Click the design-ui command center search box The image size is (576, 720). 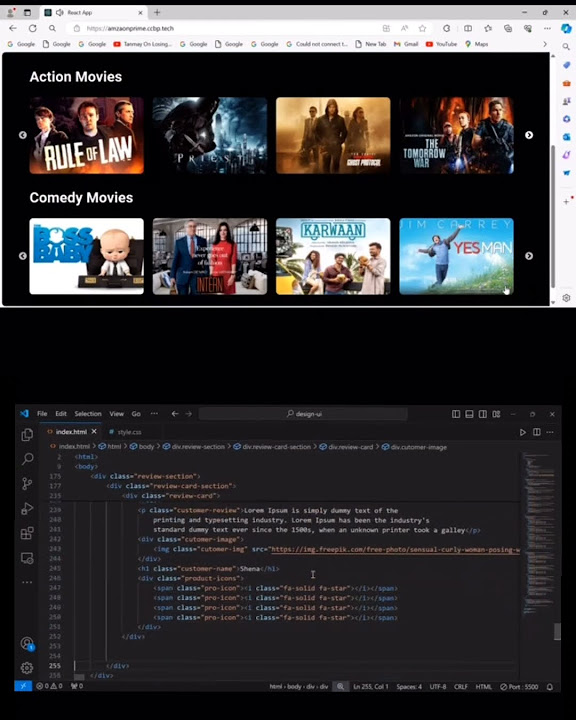point(303,414)
